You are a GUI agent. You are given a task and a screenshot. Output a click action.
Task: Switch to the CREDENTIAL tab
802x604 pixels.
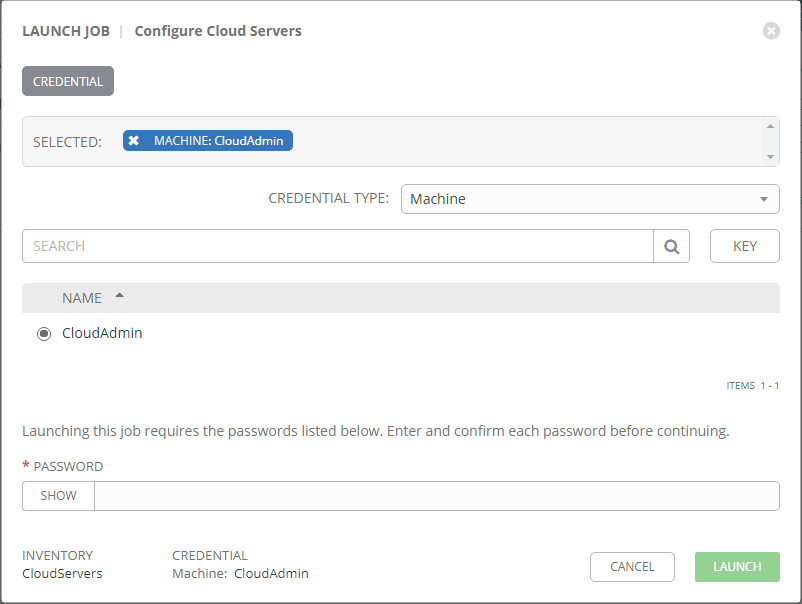pos(68,82)
